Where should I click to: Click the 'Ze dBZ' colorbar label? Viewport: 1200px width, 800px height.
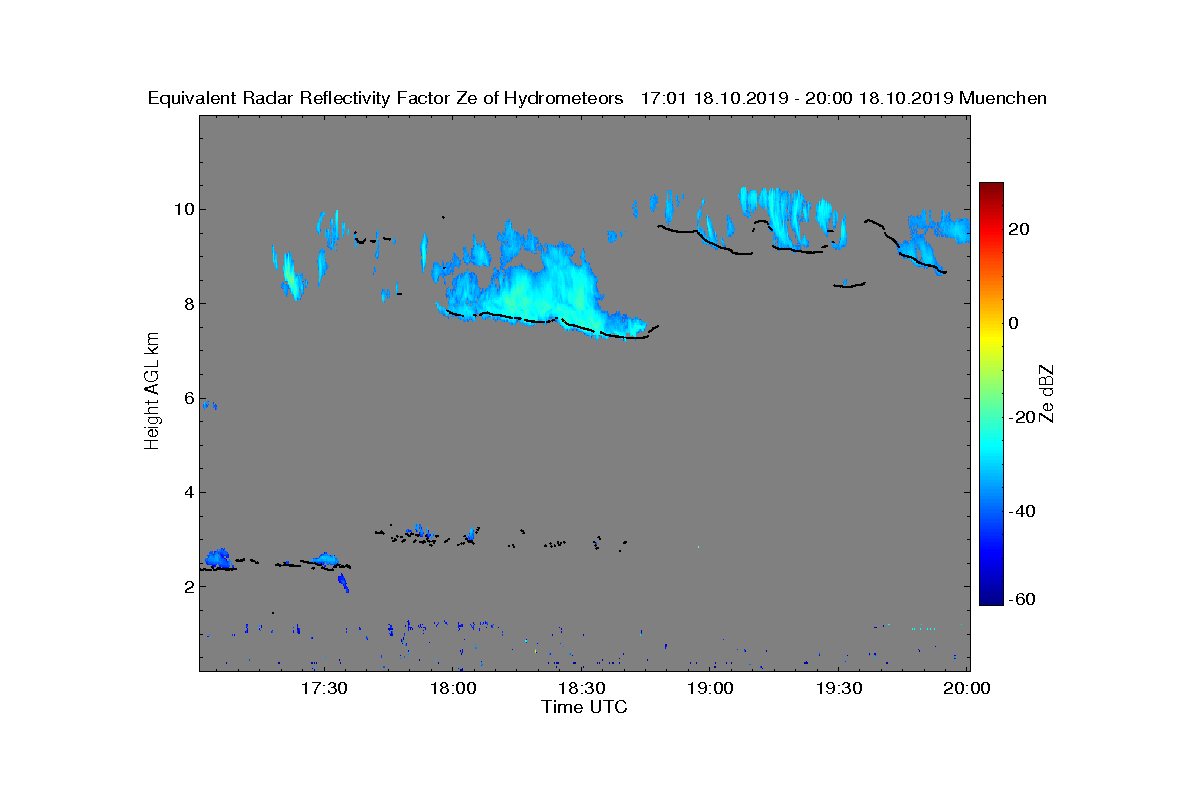tap(1048, 393)
